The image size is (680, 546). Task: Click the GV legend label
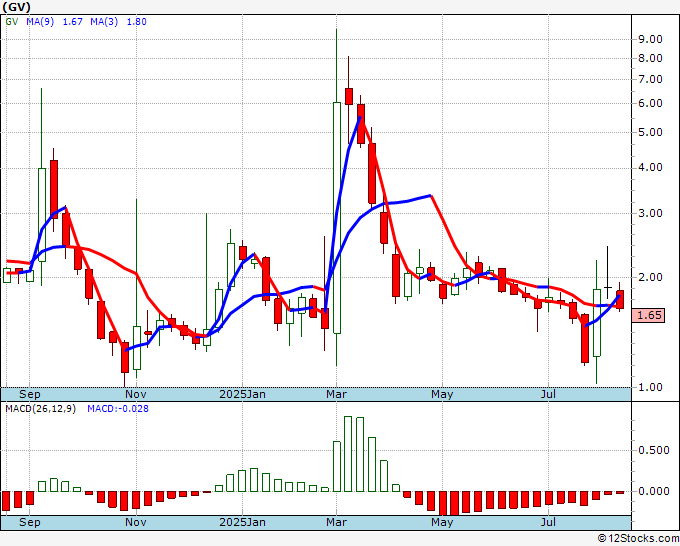coord(12,22)
